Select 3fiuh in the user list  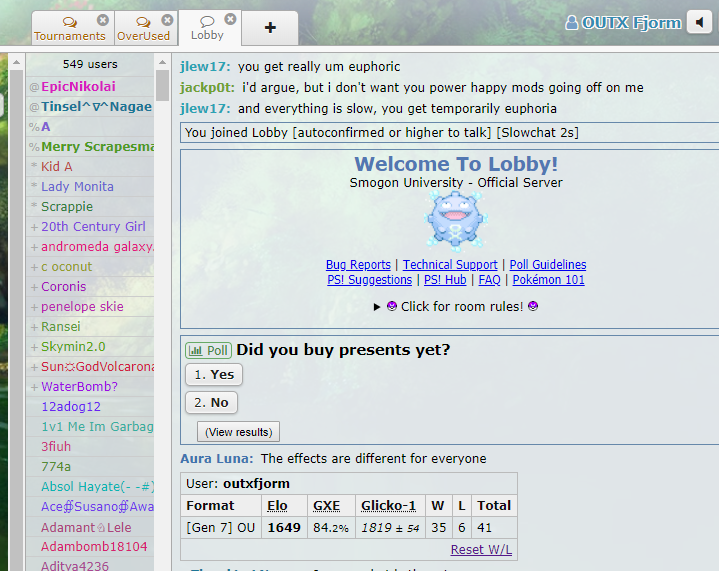(90, 447)
